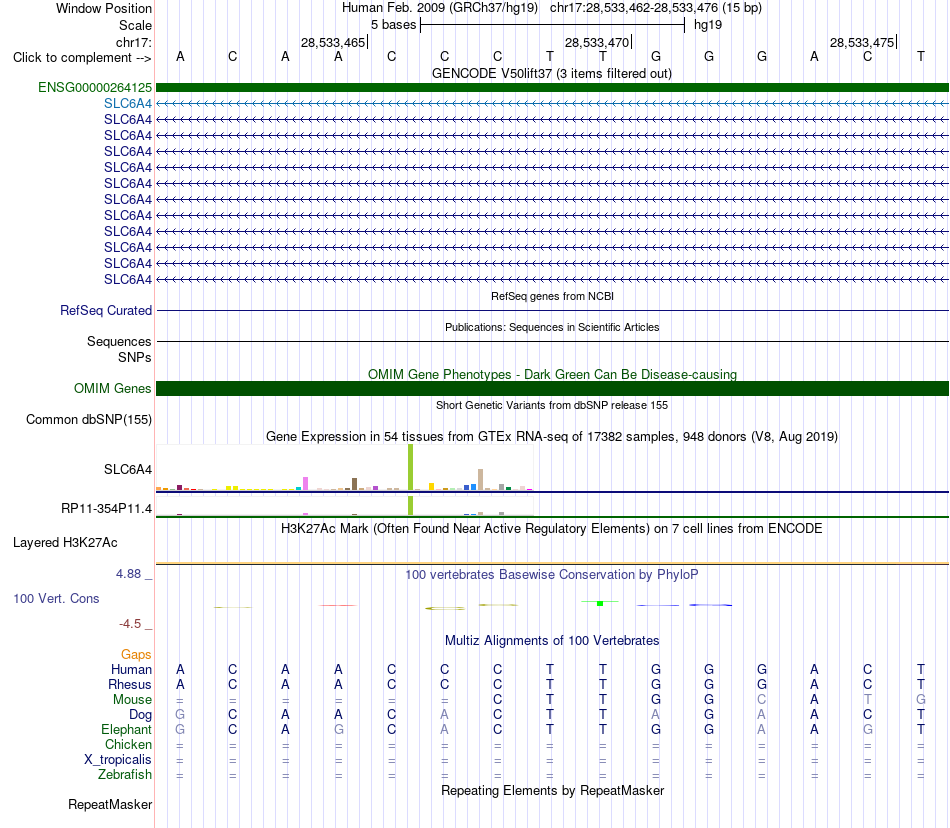Image resolution: width=950 pixels, height=828 pixels.
Task: Click the X_tropicalis alignment row label
Action: click(x=118, y=760)
